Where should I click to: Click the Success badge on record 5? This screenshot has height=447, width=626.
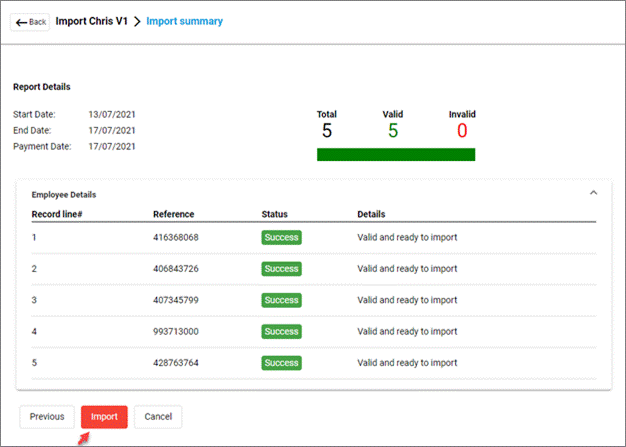[x=281, y=363]
